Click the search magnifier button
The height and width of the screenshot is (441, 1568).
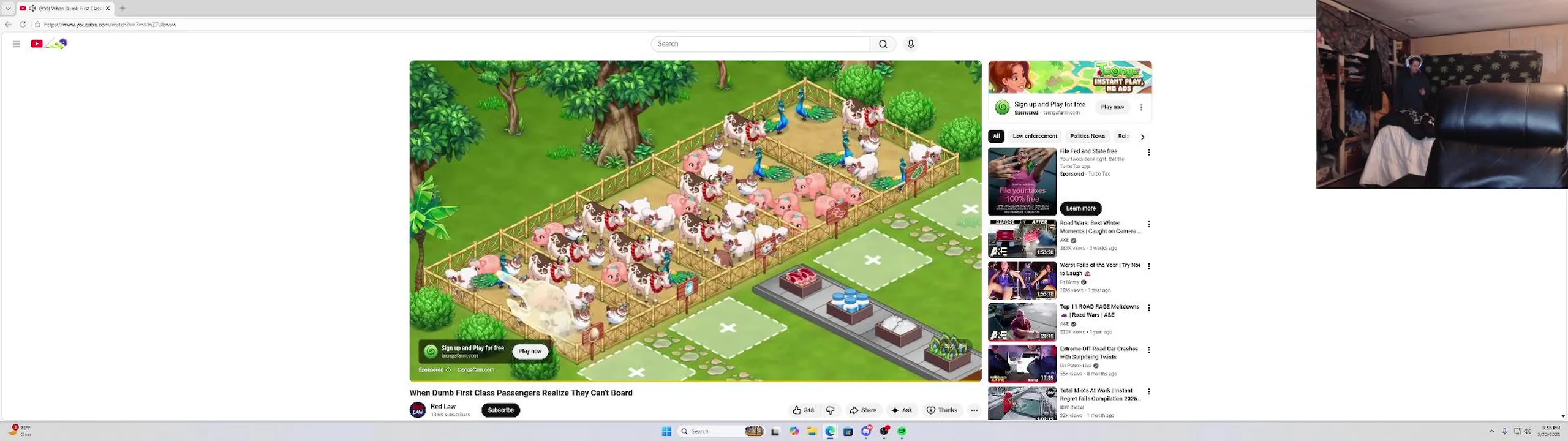[883, 44]
